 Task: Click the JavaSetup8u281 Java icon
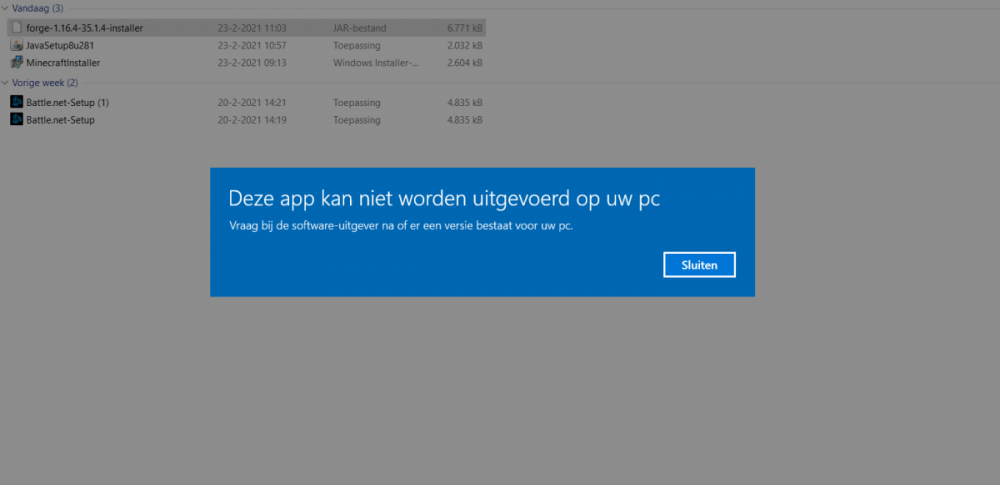(x=16, y=45)
